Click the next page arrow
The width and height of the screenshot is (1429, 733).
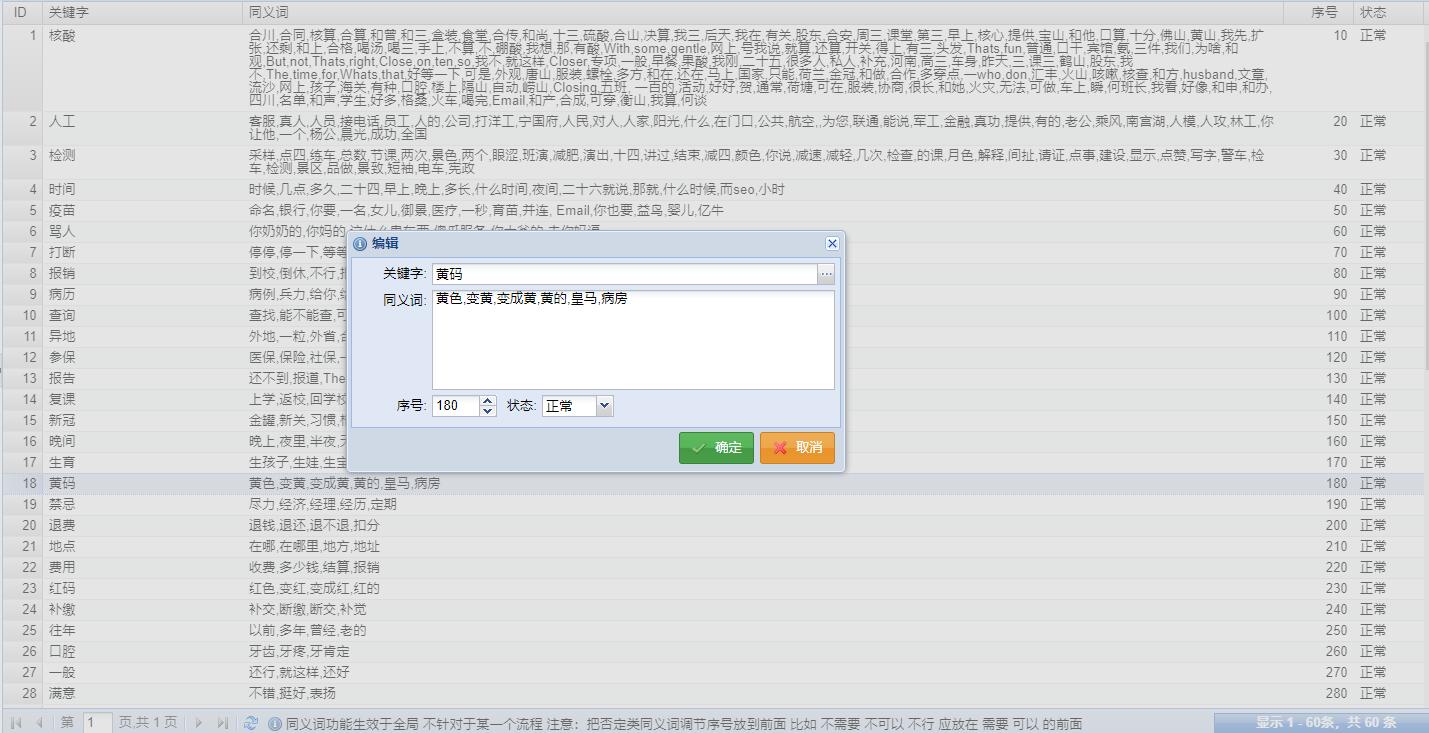pyautogui.click(x=199, y=723)
